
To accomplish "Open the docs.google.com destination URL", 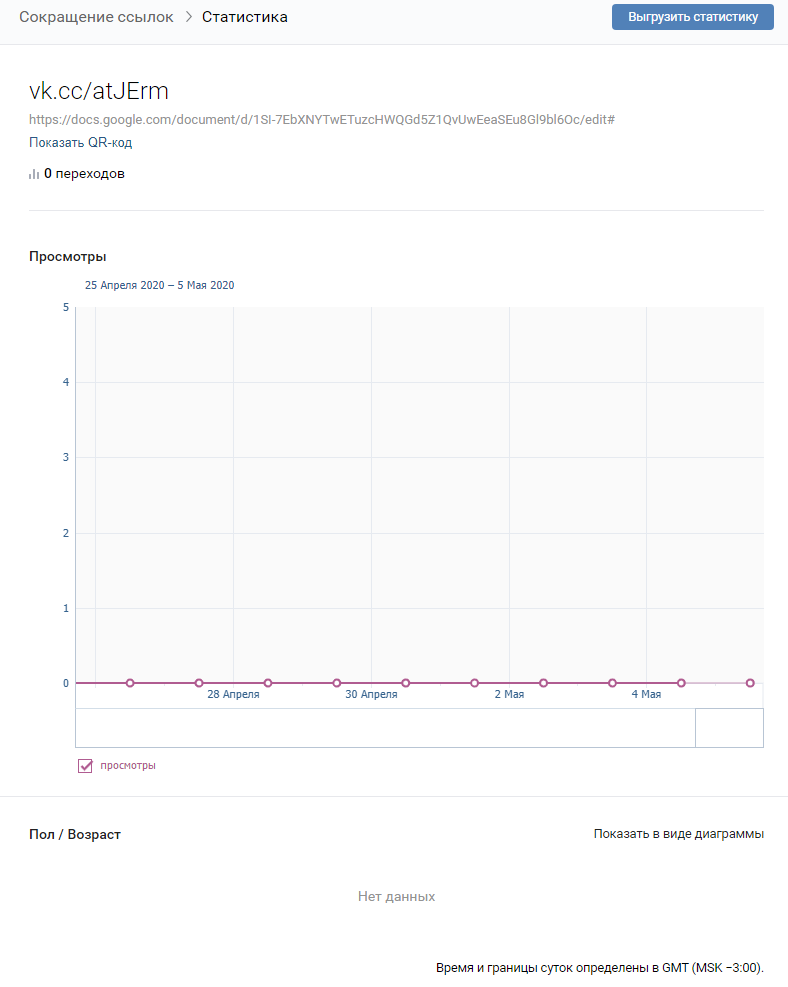I will (x=321, y=119).
